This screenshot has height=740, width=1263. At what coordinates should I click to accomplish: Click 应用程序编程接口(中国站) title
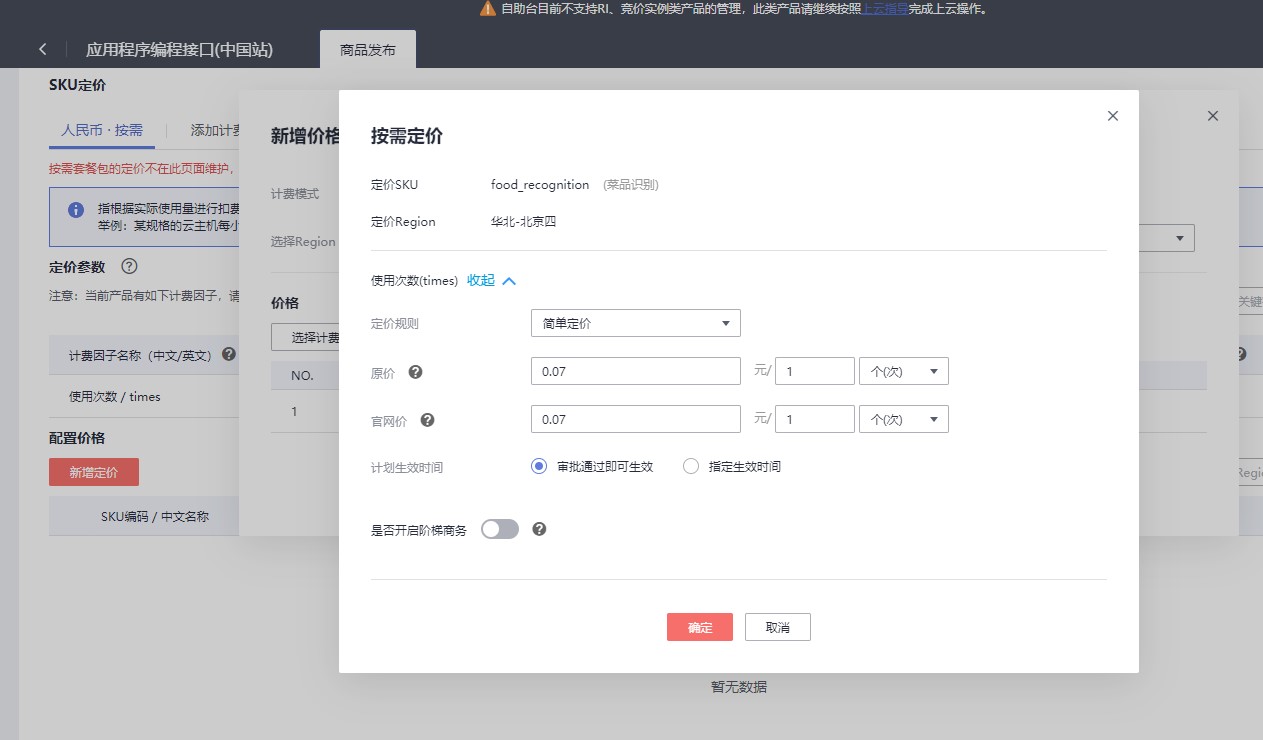click(179, 49)
